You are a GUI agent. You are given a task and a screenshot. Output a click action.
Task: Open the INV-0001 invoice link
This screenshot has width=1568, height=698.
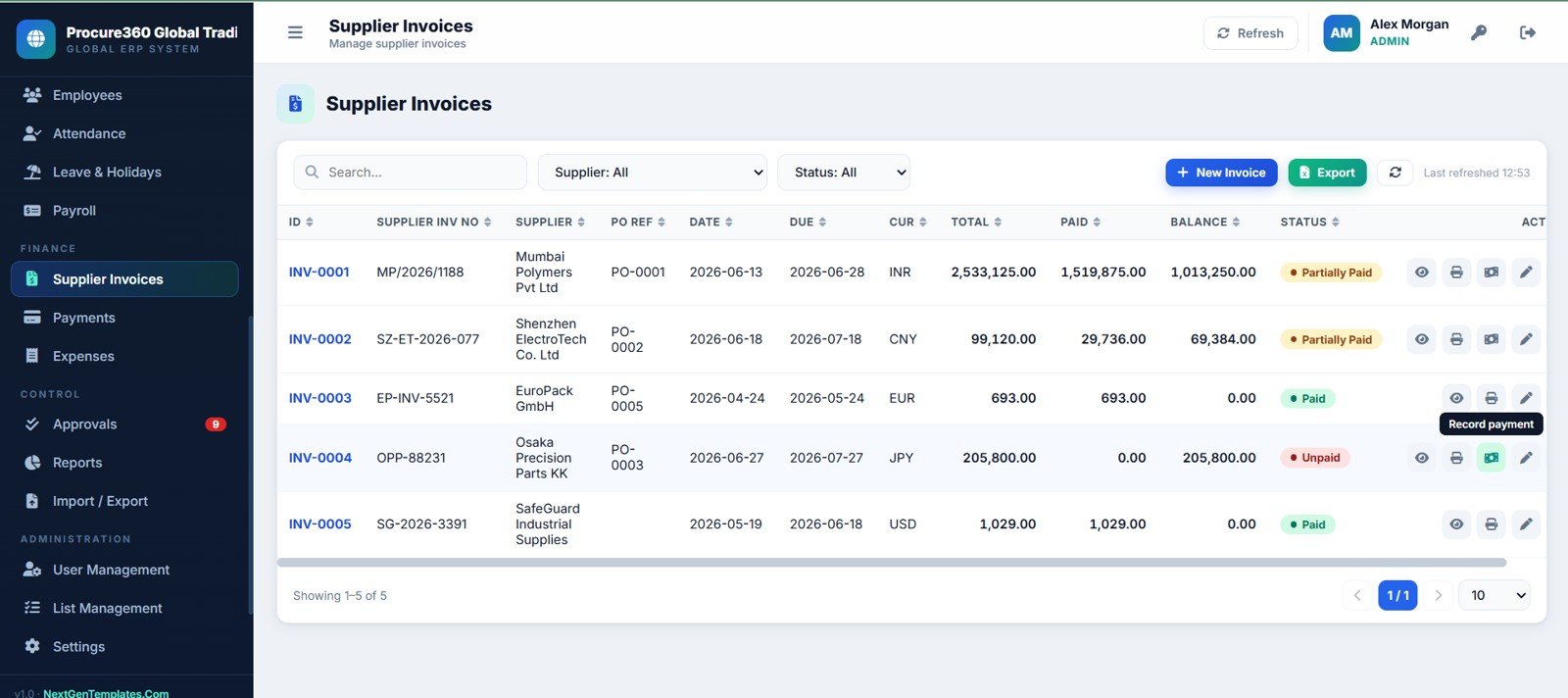[x=318, y=273]
